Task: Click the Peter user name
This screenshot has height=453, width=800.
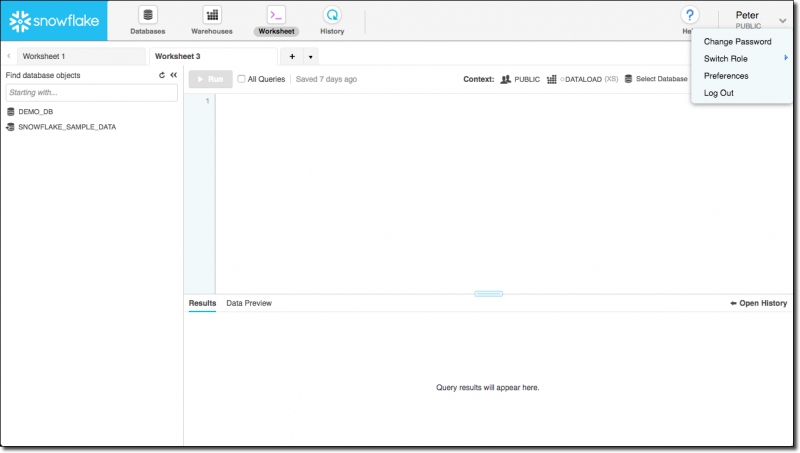Action: [x=747, y=15]
